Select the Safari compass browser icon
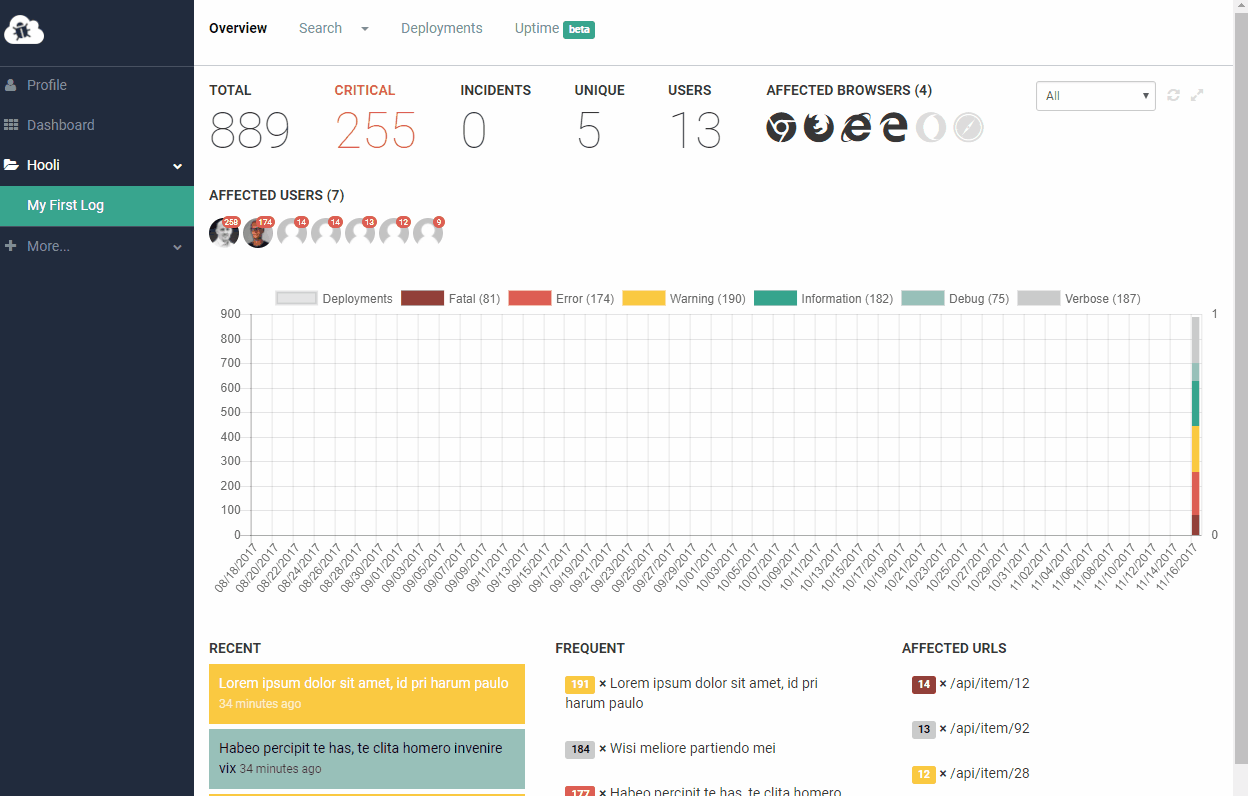Image resolution: width=1248 pixels, height=796 pixels. point(968,127)
